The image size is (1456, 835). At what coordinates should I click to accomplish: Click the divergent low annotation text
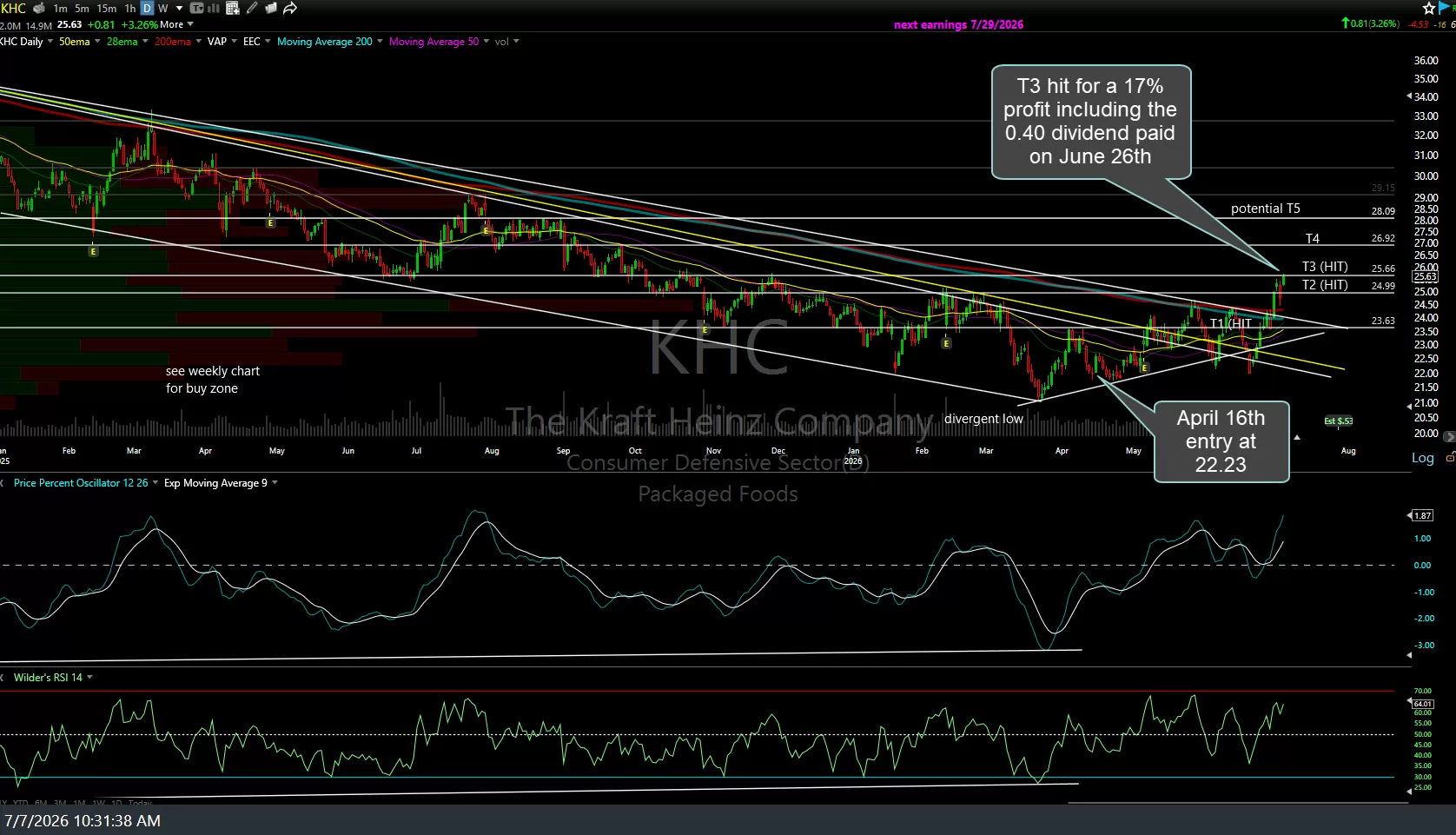point(984,419)
